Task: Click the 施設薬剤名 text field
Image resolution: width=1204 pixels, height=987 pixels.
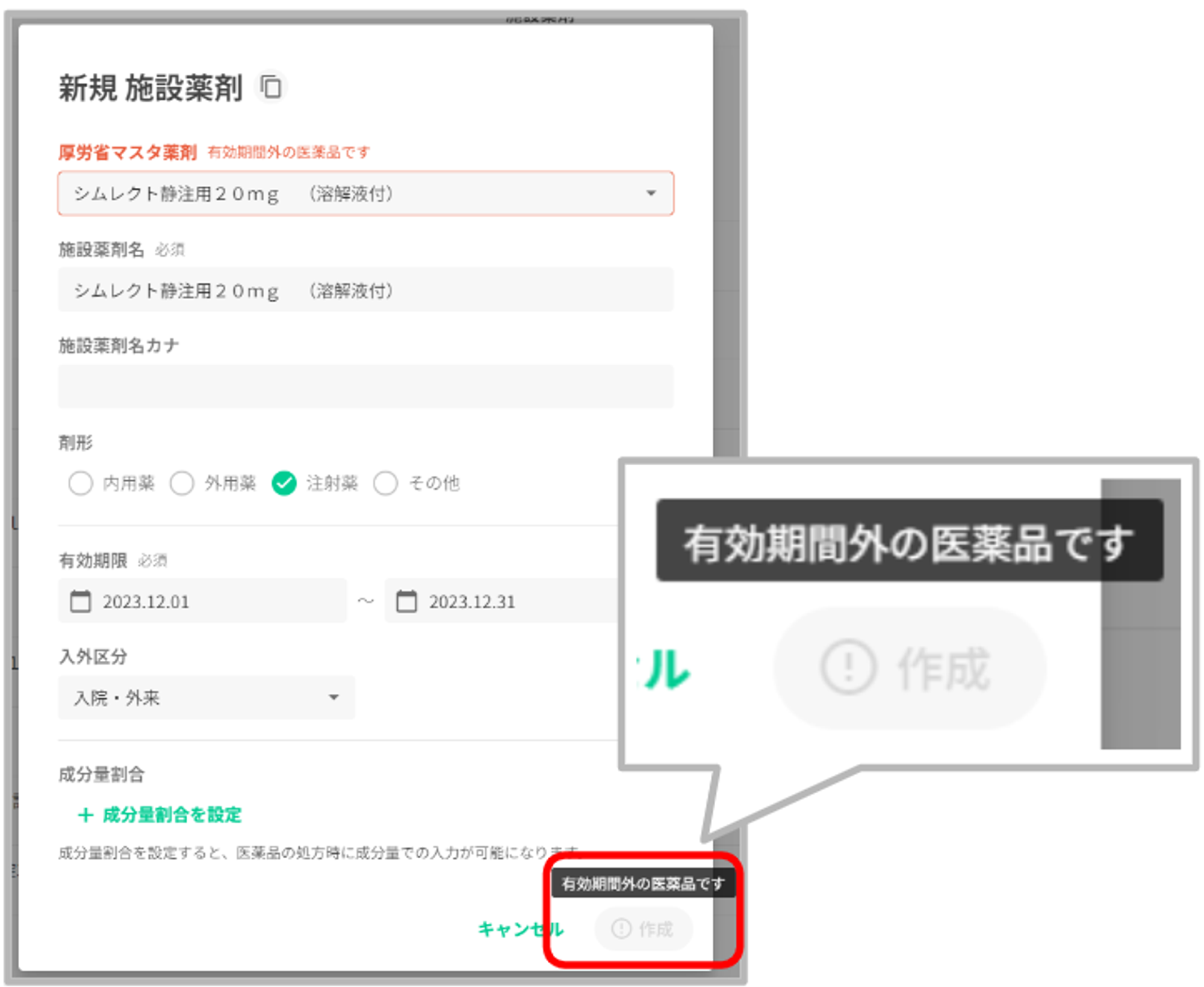Action: [x=365, y=290]
